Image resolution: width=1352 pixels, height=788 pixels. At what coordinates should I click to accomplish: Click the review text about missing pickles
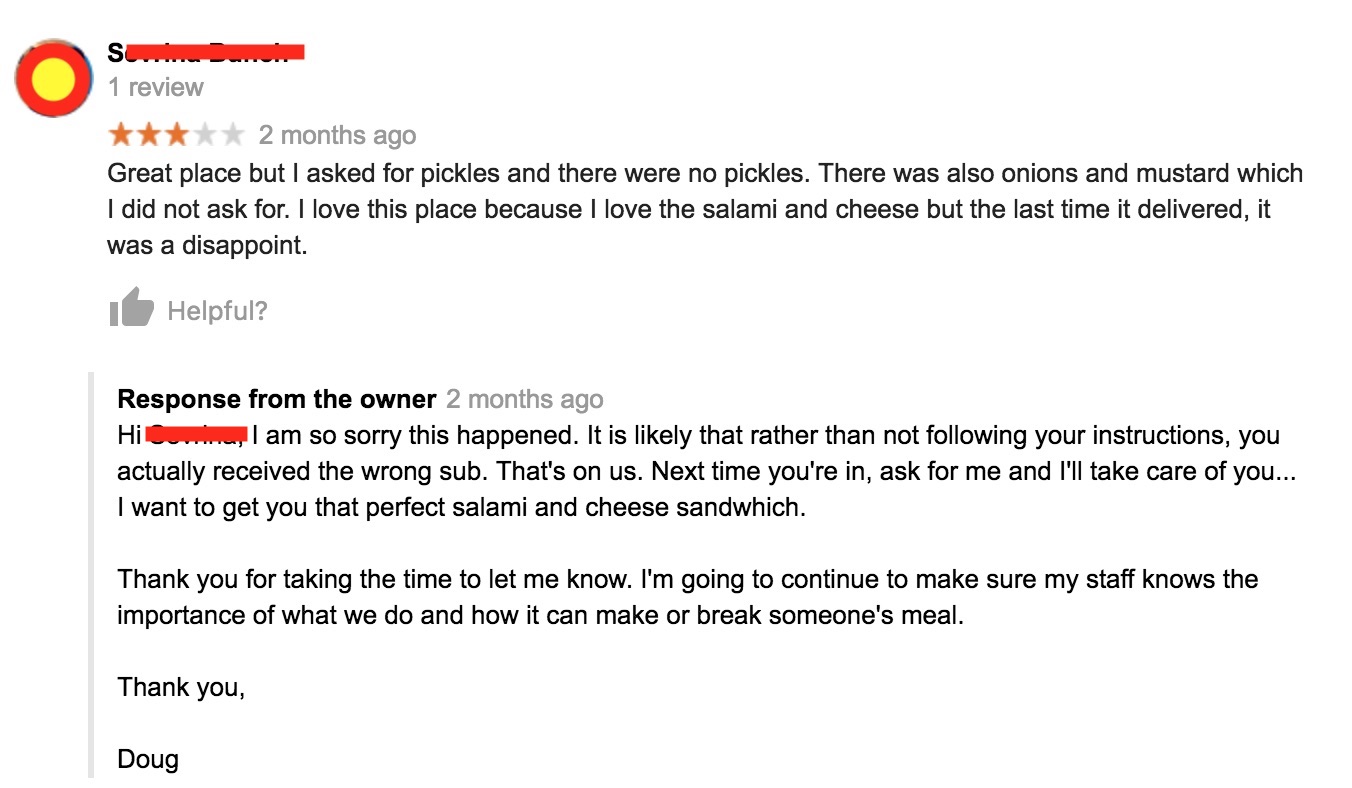pyautogui.click(x=705, y=209)
